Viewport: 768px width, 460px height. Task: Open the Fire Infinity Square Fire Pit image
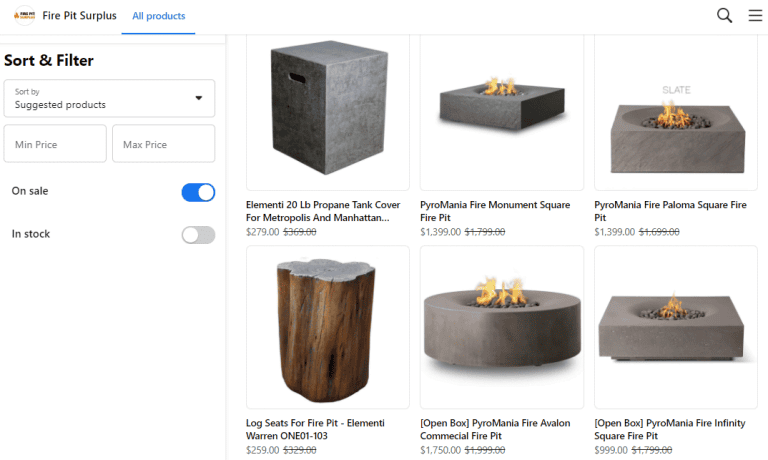676,327
